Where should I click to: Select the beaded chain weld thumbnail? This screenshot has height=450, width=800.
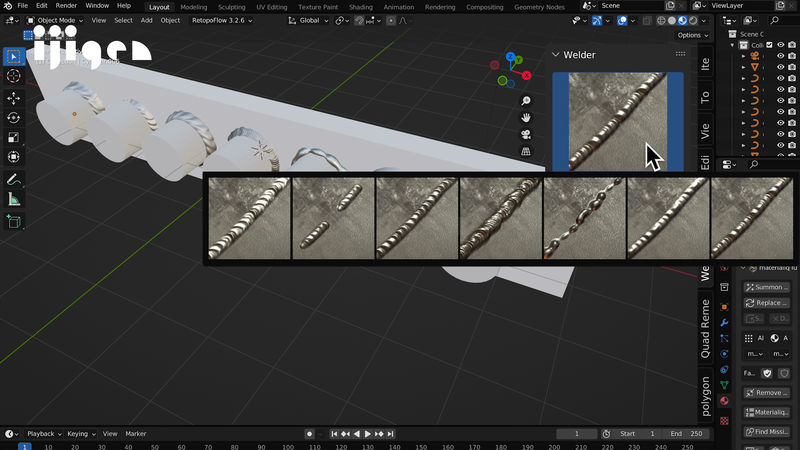point(584,218)
